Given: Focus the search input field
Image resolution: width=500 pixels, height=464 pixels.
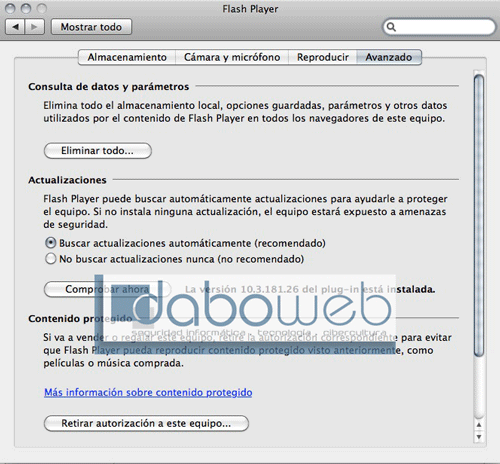Looking at the screenshot, I should point(439,27).
